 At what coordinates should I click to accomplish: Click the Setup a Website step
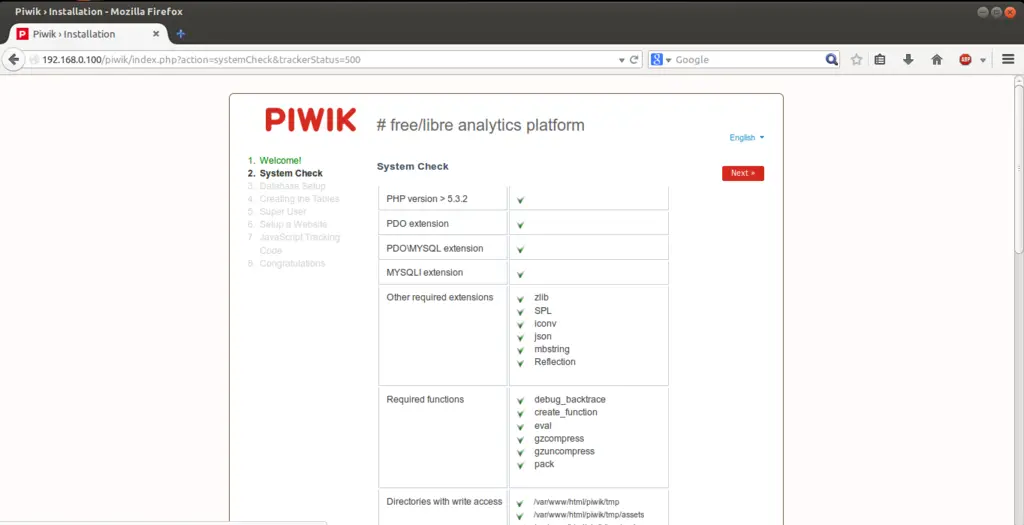293,225
